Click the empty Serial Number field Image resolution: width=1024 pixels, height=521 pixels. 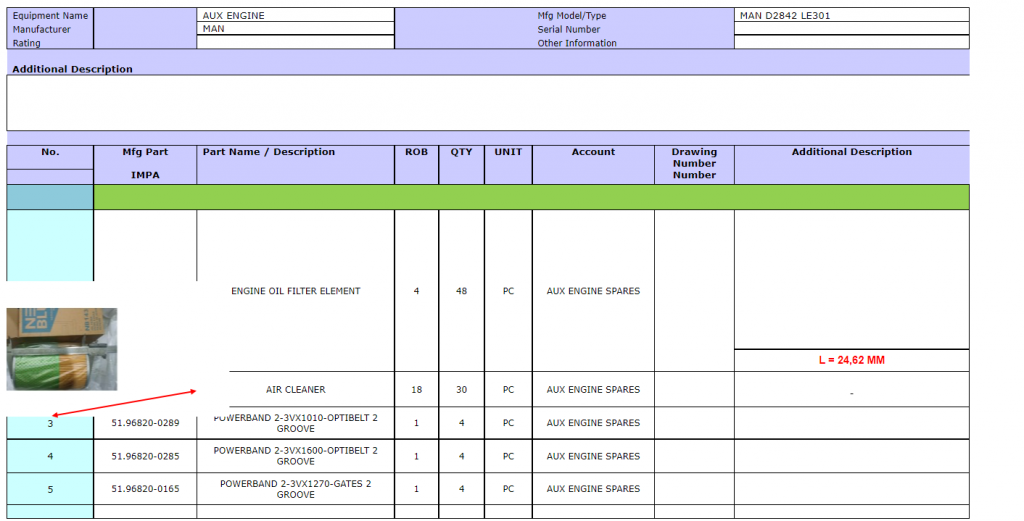(x=851, y=29)
